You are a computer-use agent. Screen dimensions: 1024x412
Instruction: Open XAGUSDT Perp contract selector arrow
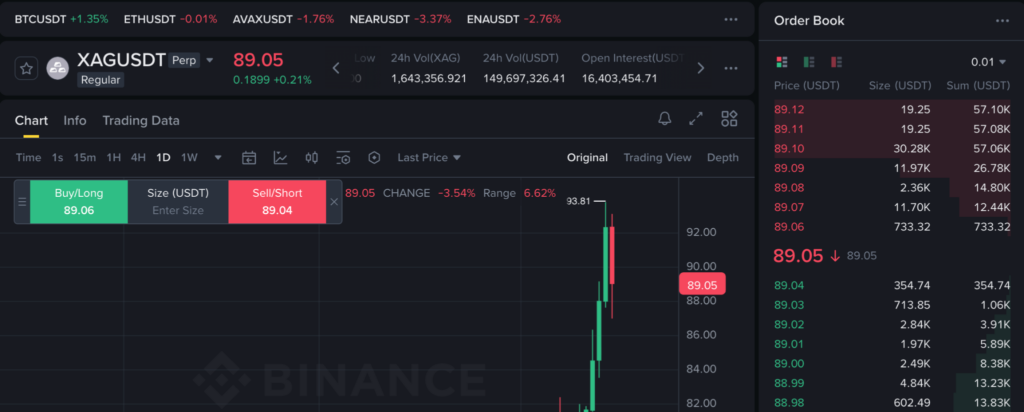[x=210, y=60]
